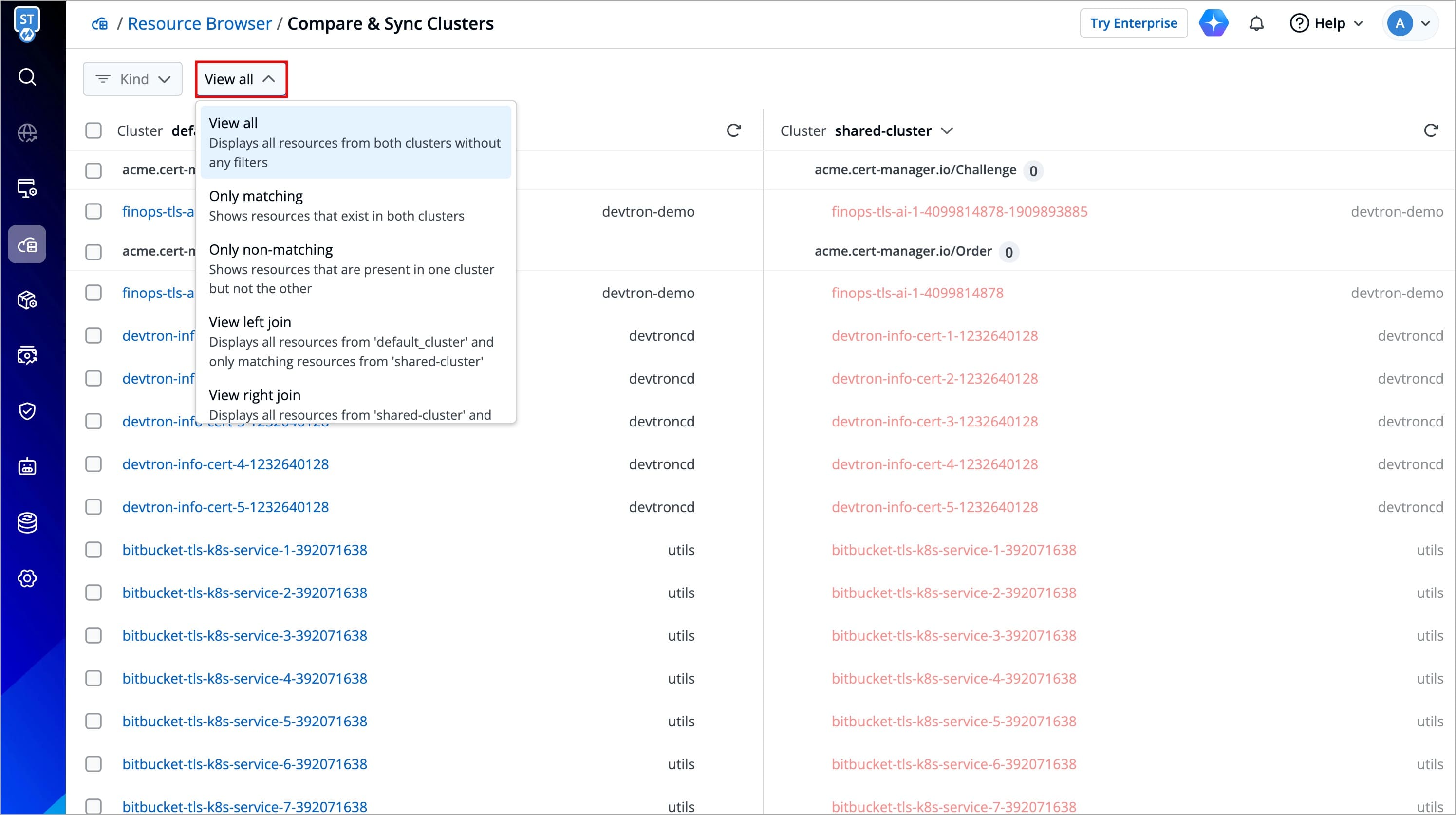The width and height of the screenshot is (1456, 815).
Task: Click the search icon in sidebar
Action: point(27,77)
